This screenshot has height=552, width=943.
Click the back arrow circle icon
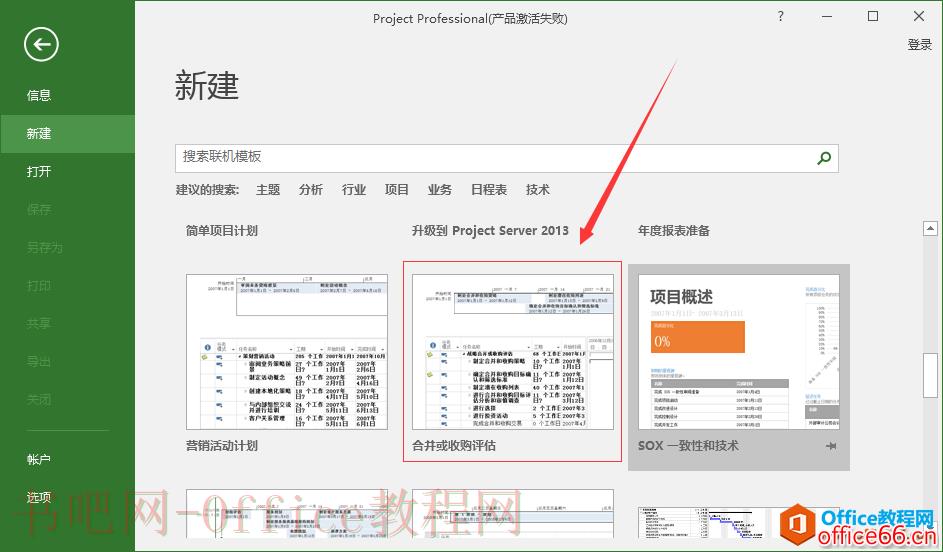coord(41,44)
